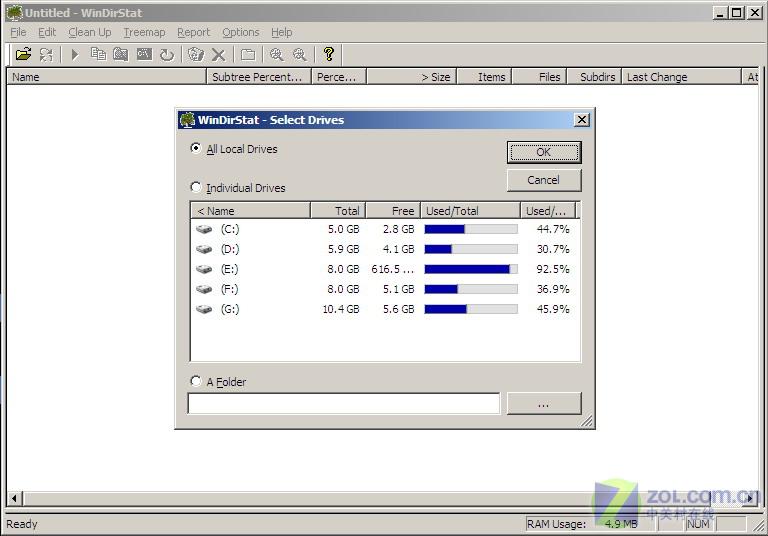Click the "44.7%" used value for C:

click(x=553, y=229)
